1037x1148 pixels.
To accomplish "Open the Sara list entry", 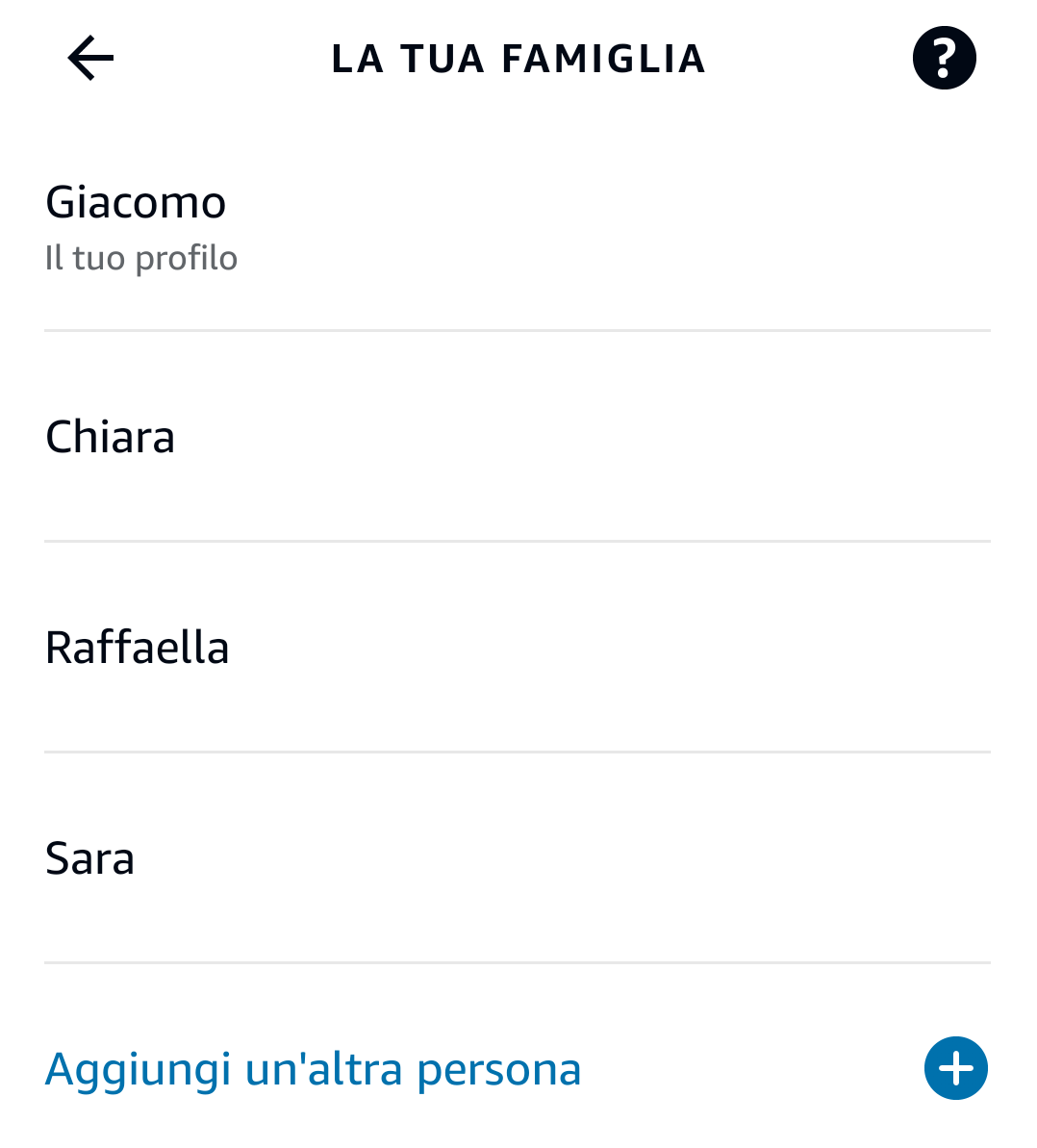I will point(517,858).
